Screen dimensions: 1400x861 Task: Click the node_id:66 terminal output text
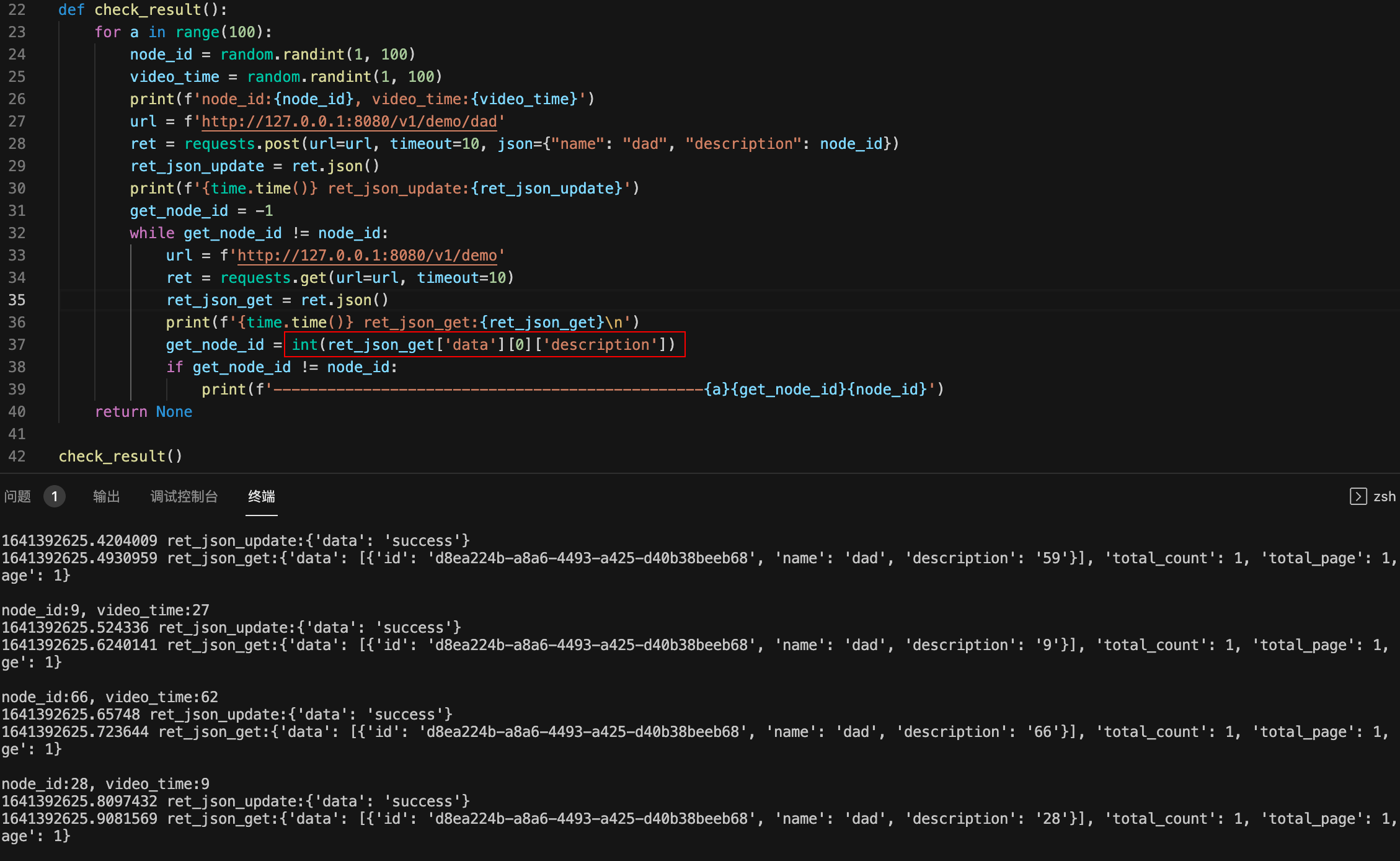click(x=109, y=697)
